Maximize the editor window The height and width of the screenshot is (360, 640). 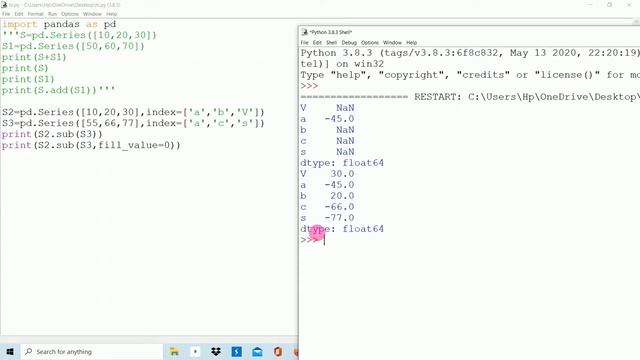click(x=609, y=4)
